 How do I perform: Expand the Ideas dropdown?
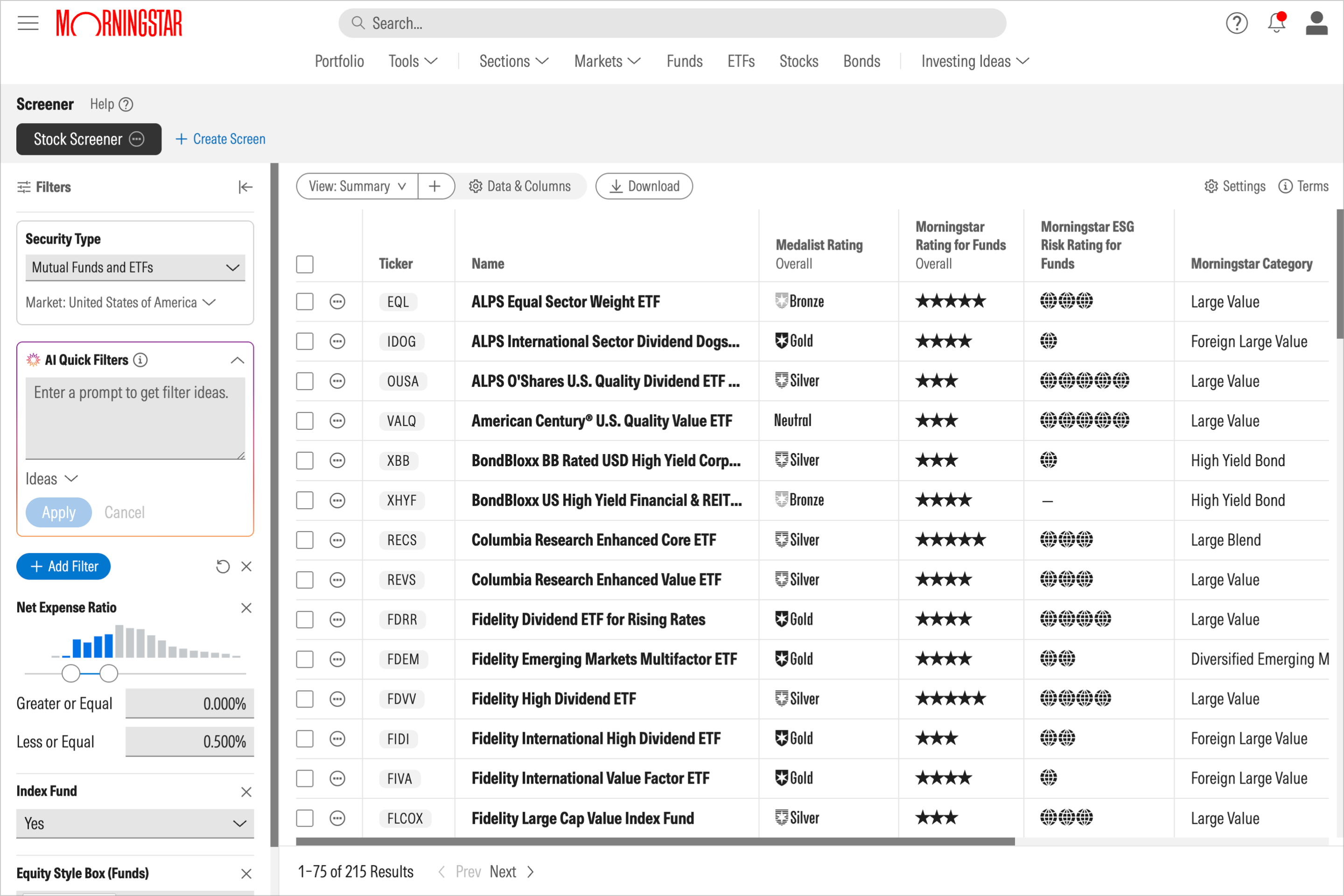51,479
